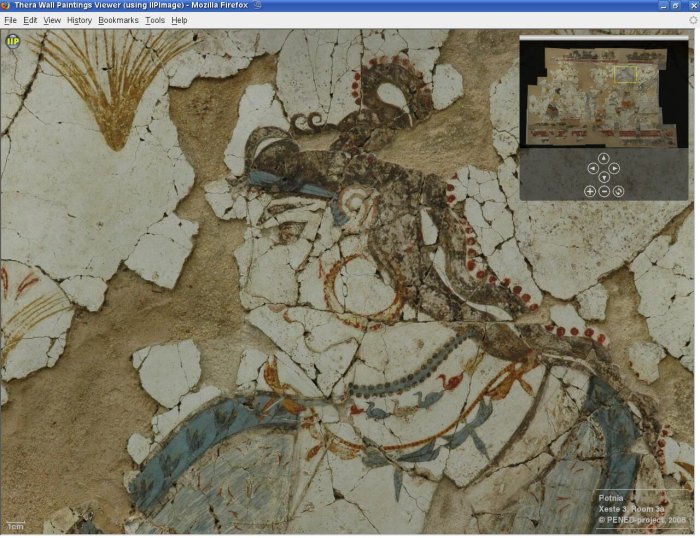Screen dimensions: 700x538
Task: Close the Firefox window
Action: pos(693,5)
